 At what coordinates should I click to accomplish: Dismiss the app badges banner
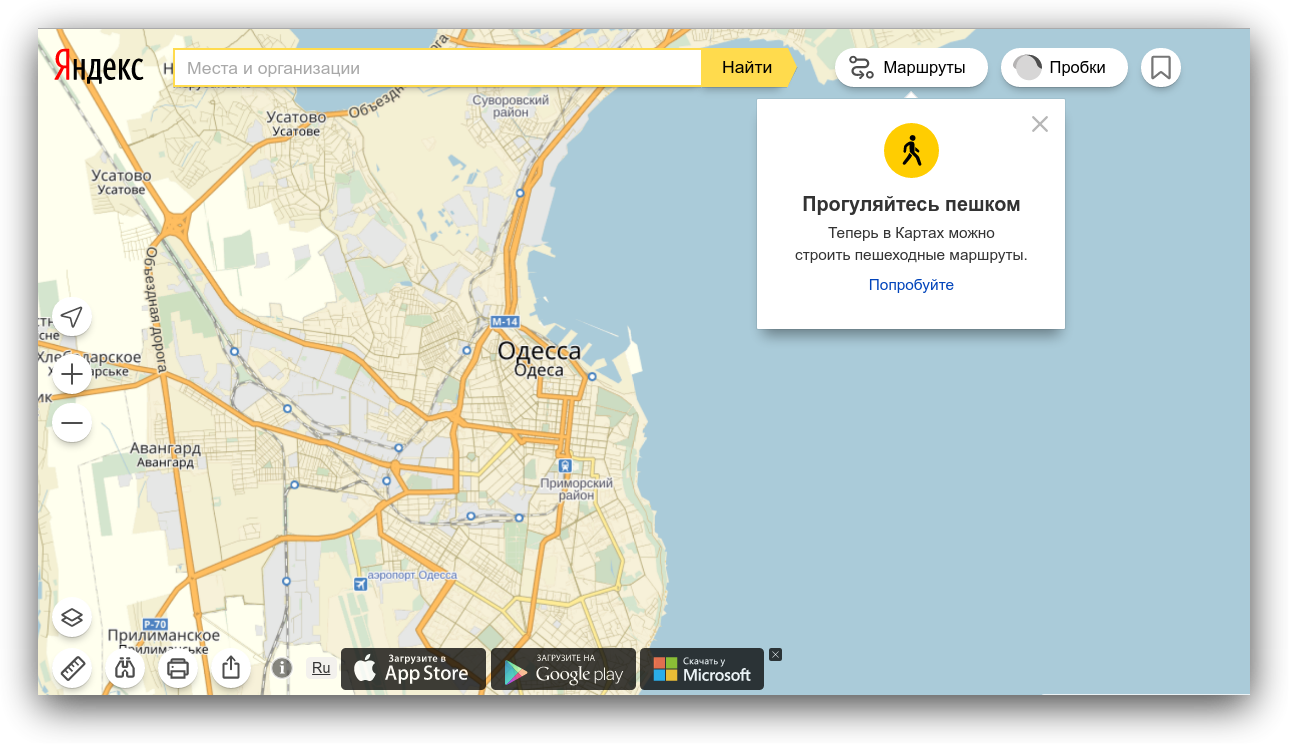pos(775,655)
